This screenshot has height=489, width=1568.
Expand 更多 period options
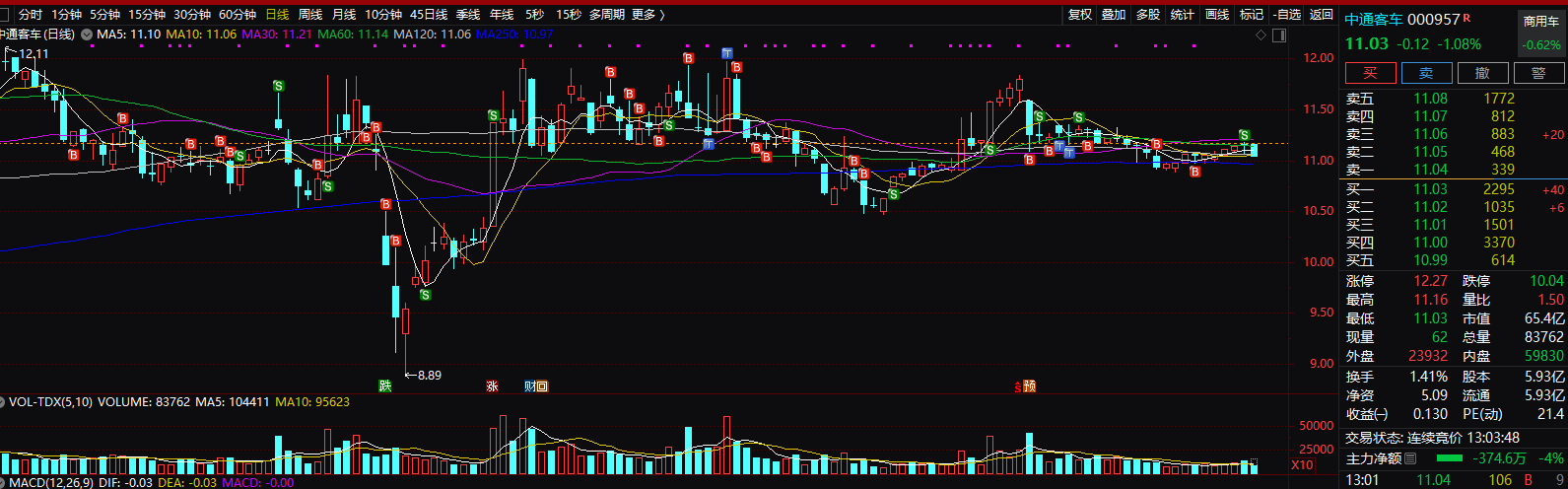pos(648,15)
